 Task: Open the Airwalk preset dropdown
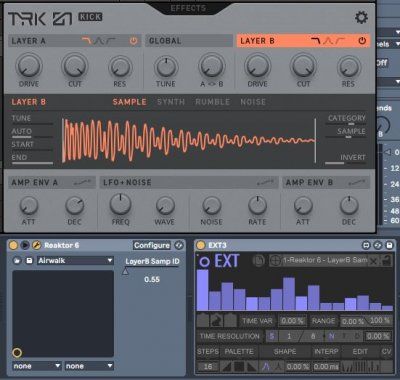click(75, 261)
